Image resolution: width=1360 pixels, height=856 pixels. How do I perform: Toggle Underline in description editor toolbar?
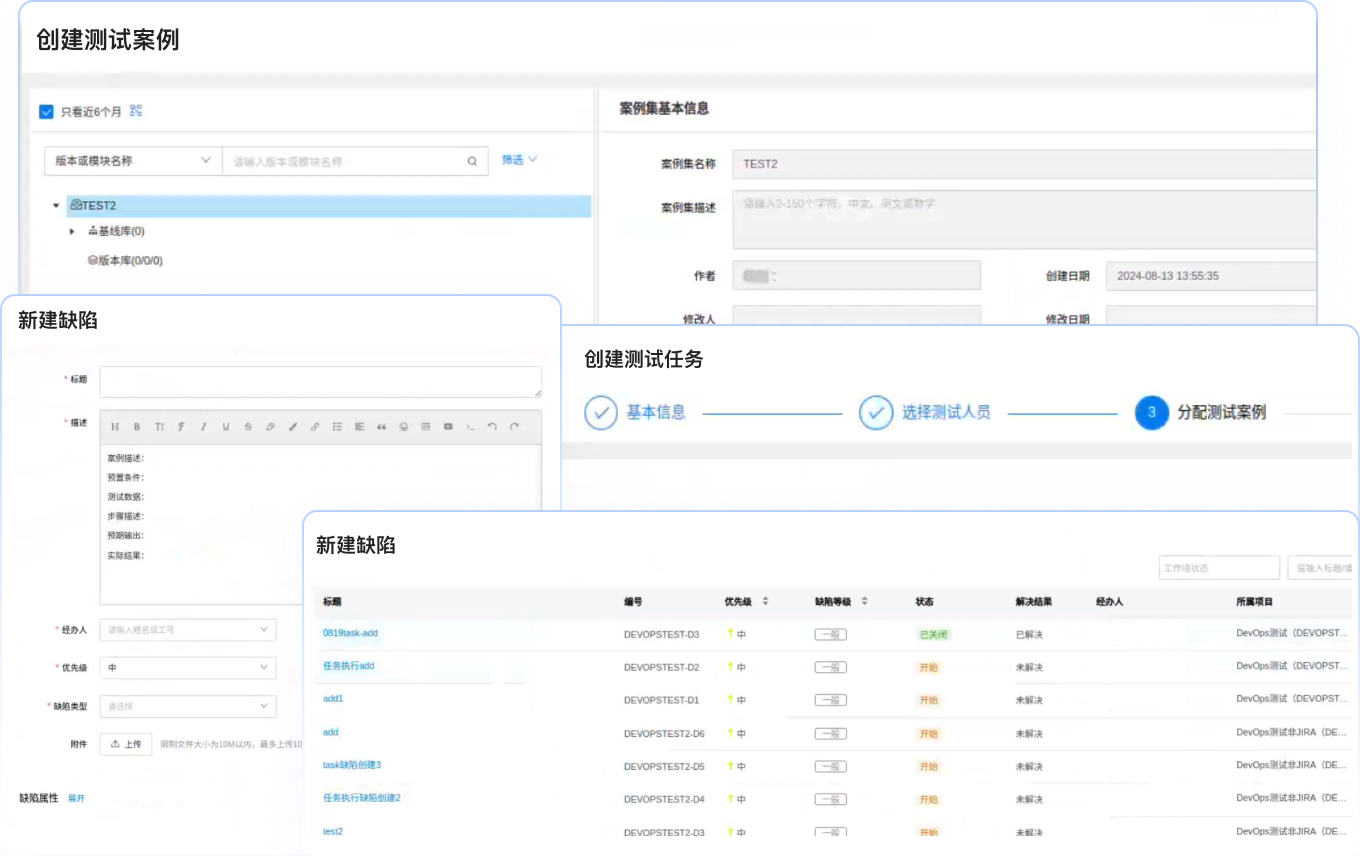(x=226, y=427)
